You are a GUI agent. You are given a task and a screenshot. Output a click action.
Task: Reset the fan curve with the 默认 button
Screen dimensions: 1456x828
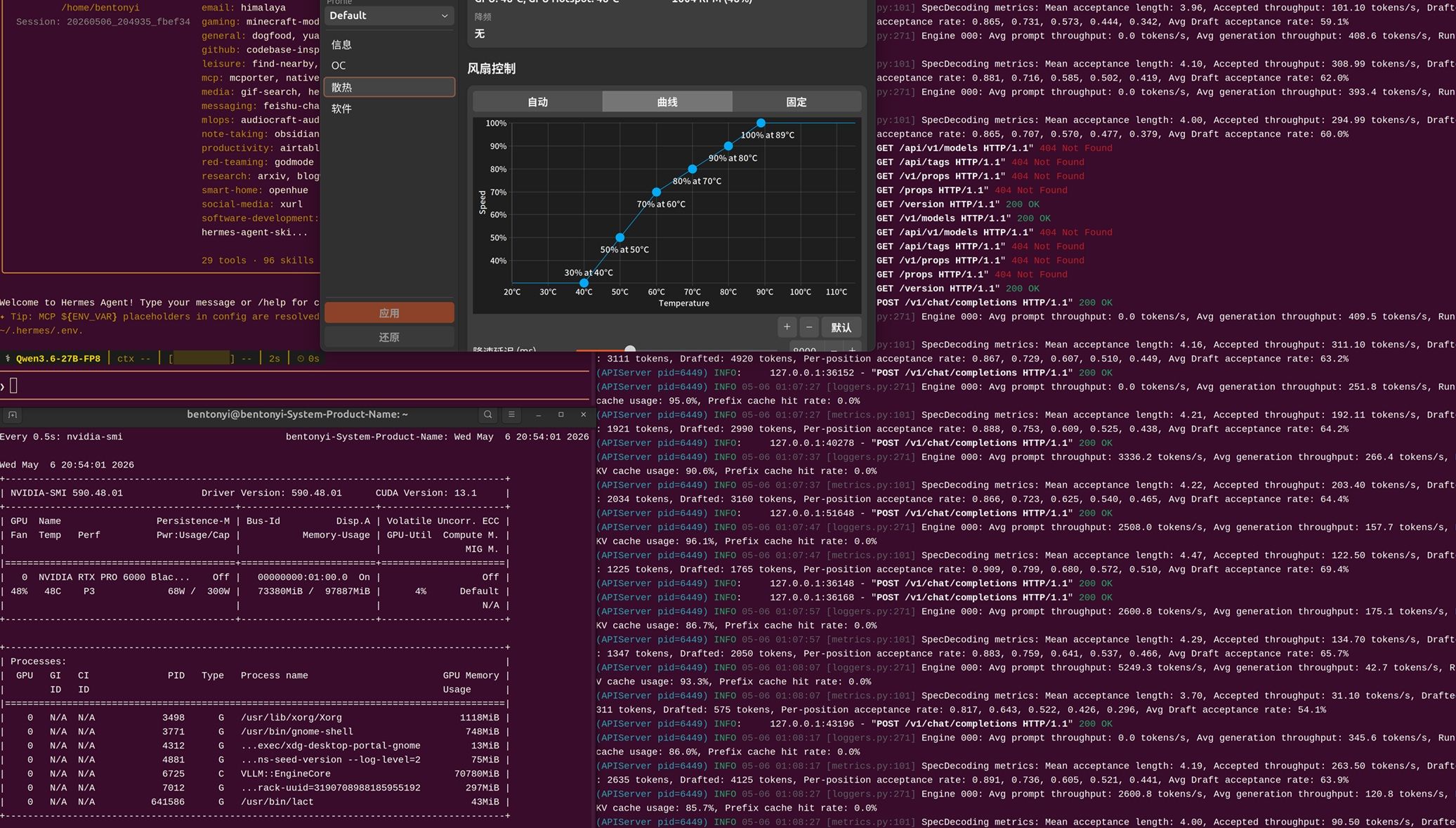(841, 327)
